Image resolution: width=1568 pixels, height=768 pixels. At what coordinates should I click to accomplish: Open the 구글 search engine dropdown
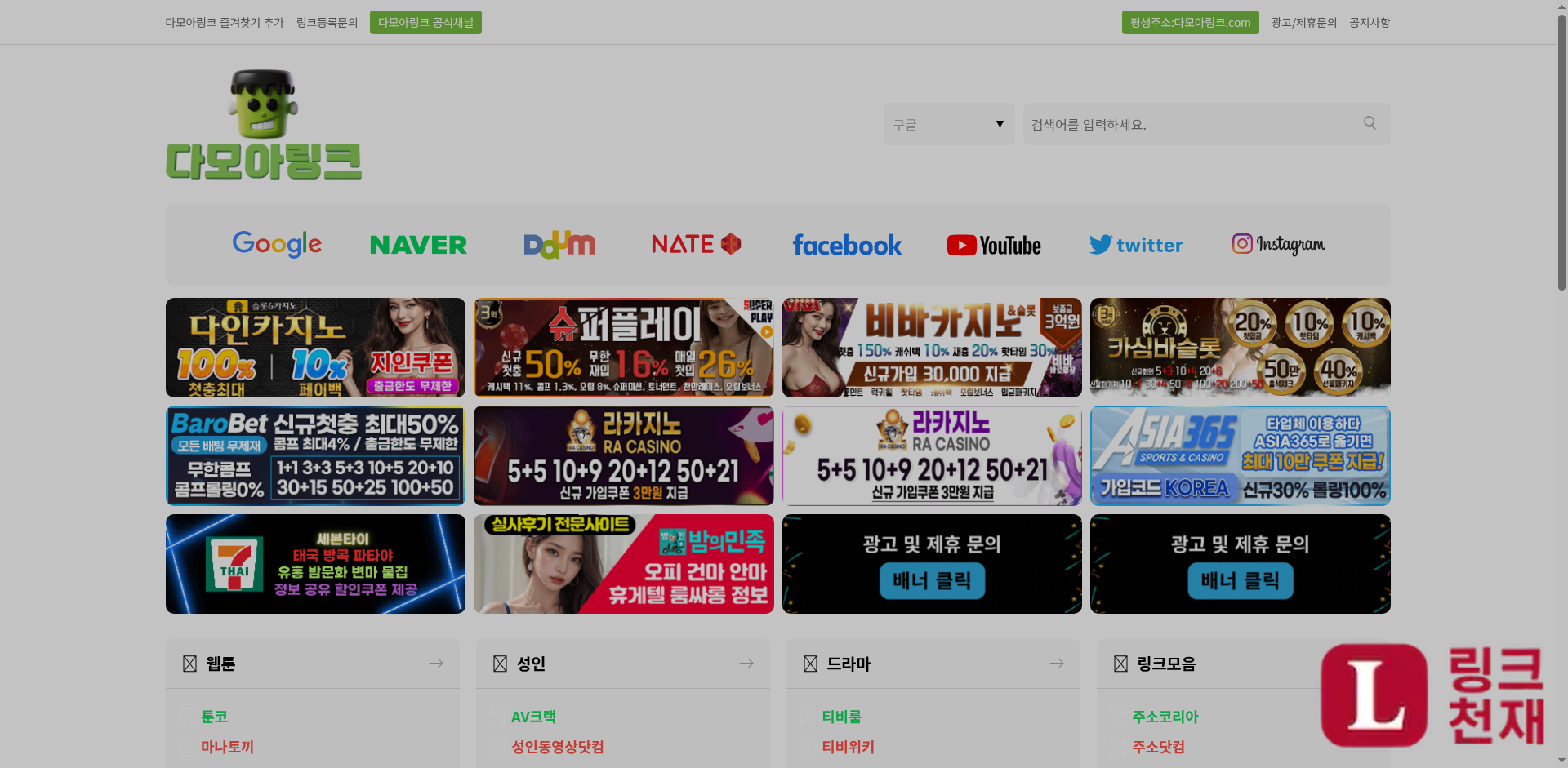point(949,124)
